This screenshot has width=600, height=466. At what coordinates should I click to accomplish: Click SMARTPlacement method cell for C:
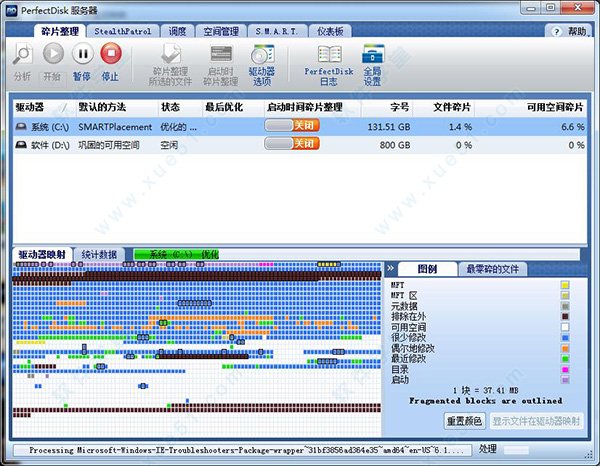tap(115, 127)
